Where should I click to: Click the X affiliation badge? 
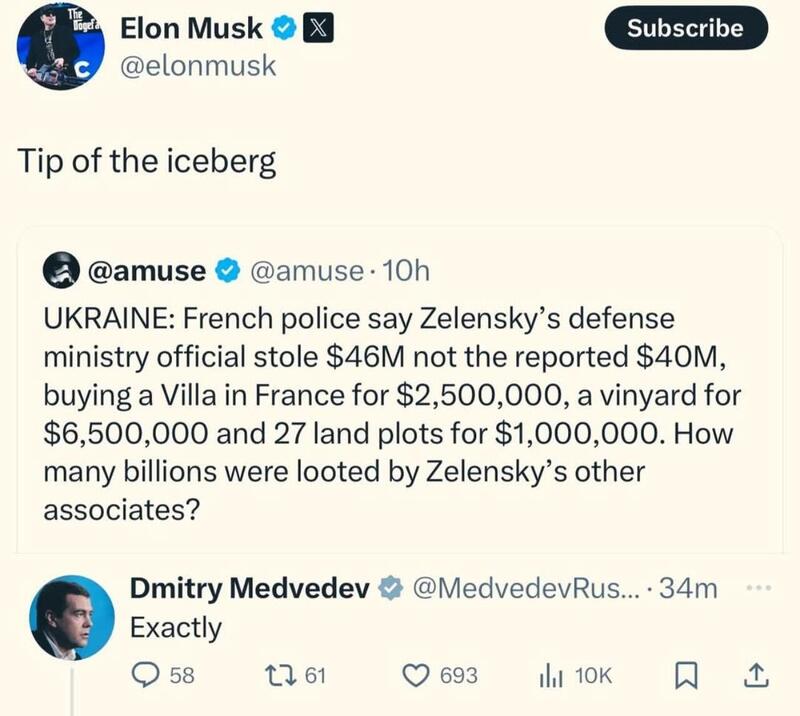point(319,29)
